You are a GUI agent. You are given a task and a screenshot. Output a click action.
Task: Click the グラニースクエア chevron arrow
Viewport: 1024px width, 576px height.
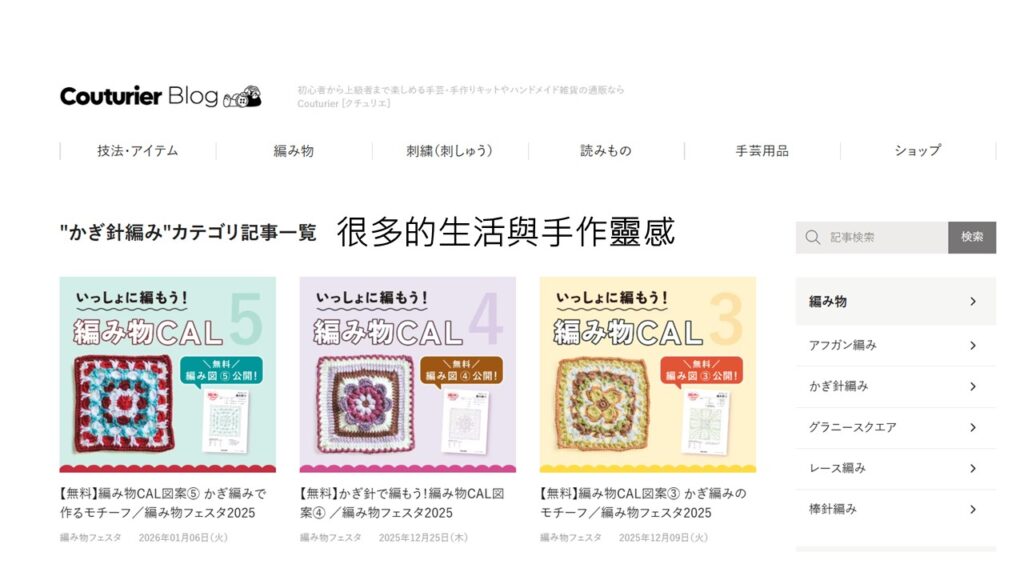point(973,428)
